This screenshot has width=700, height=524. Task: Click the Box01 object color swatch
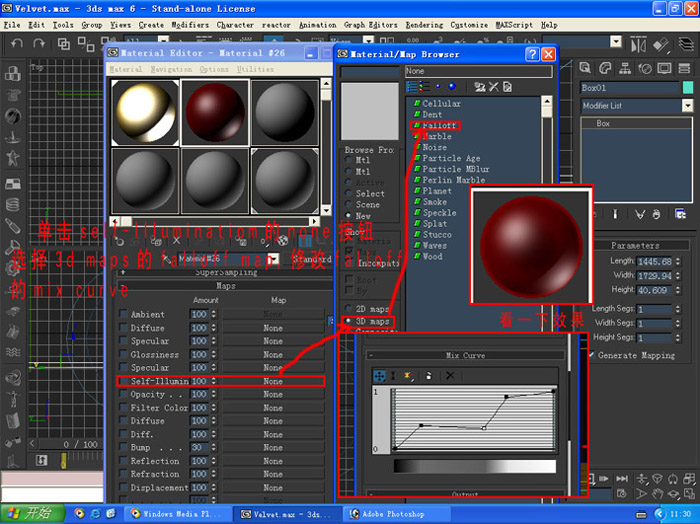click(x=688, y=87)
